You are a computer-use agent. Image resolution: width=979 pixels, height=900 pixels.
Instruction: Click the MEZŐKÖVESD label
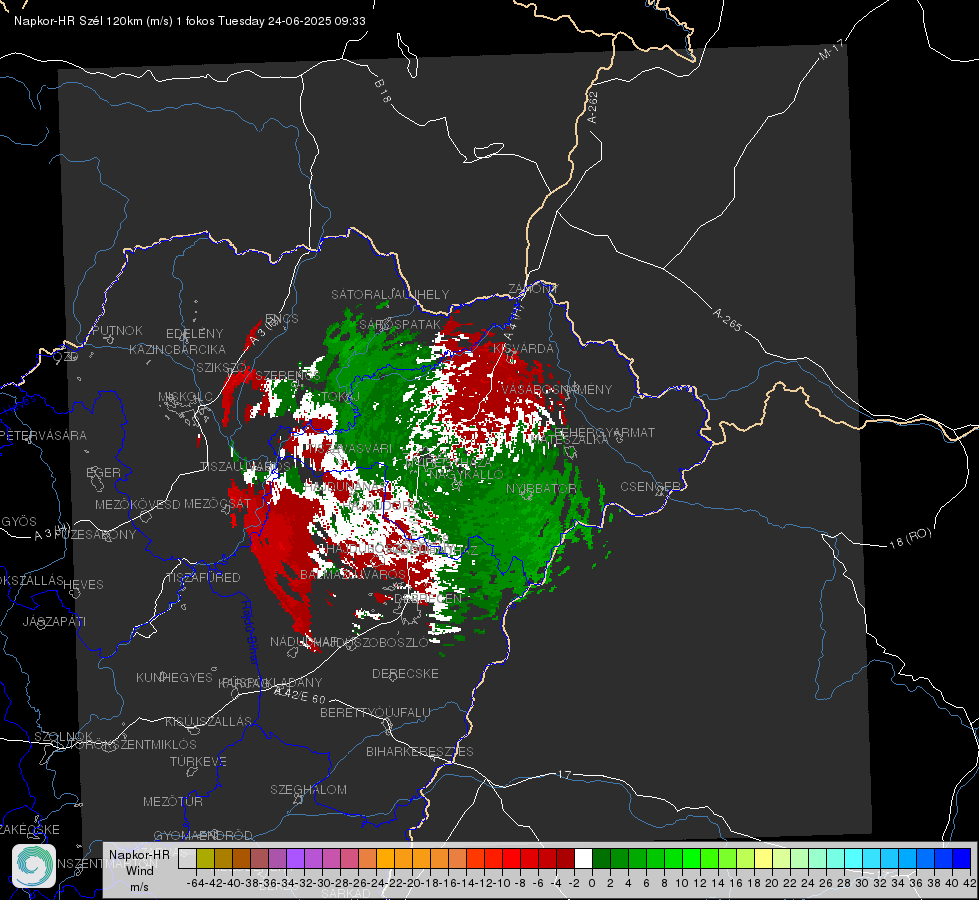[138, 504]
